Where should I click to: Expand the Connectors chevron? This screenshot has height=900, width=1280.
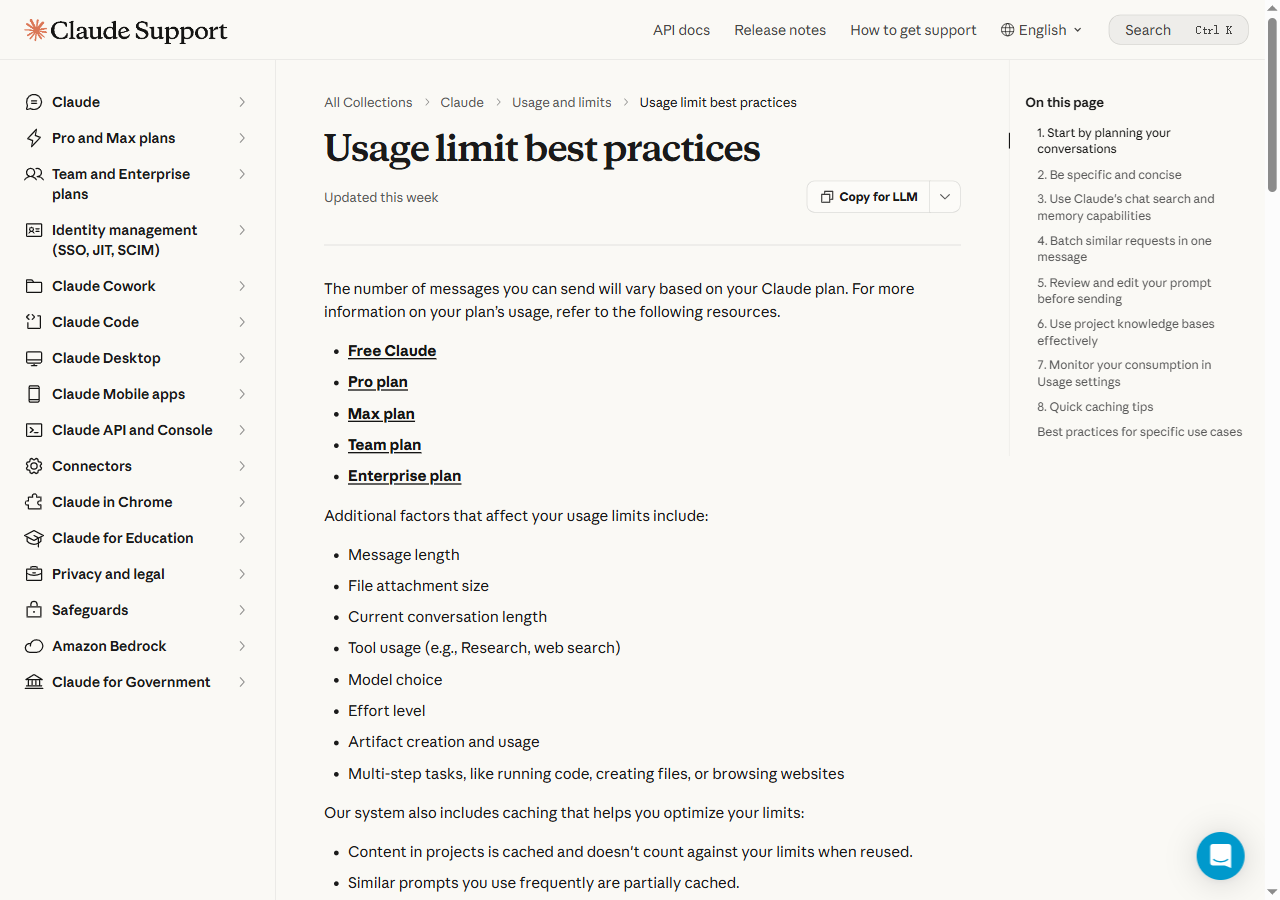pos(242,466)
